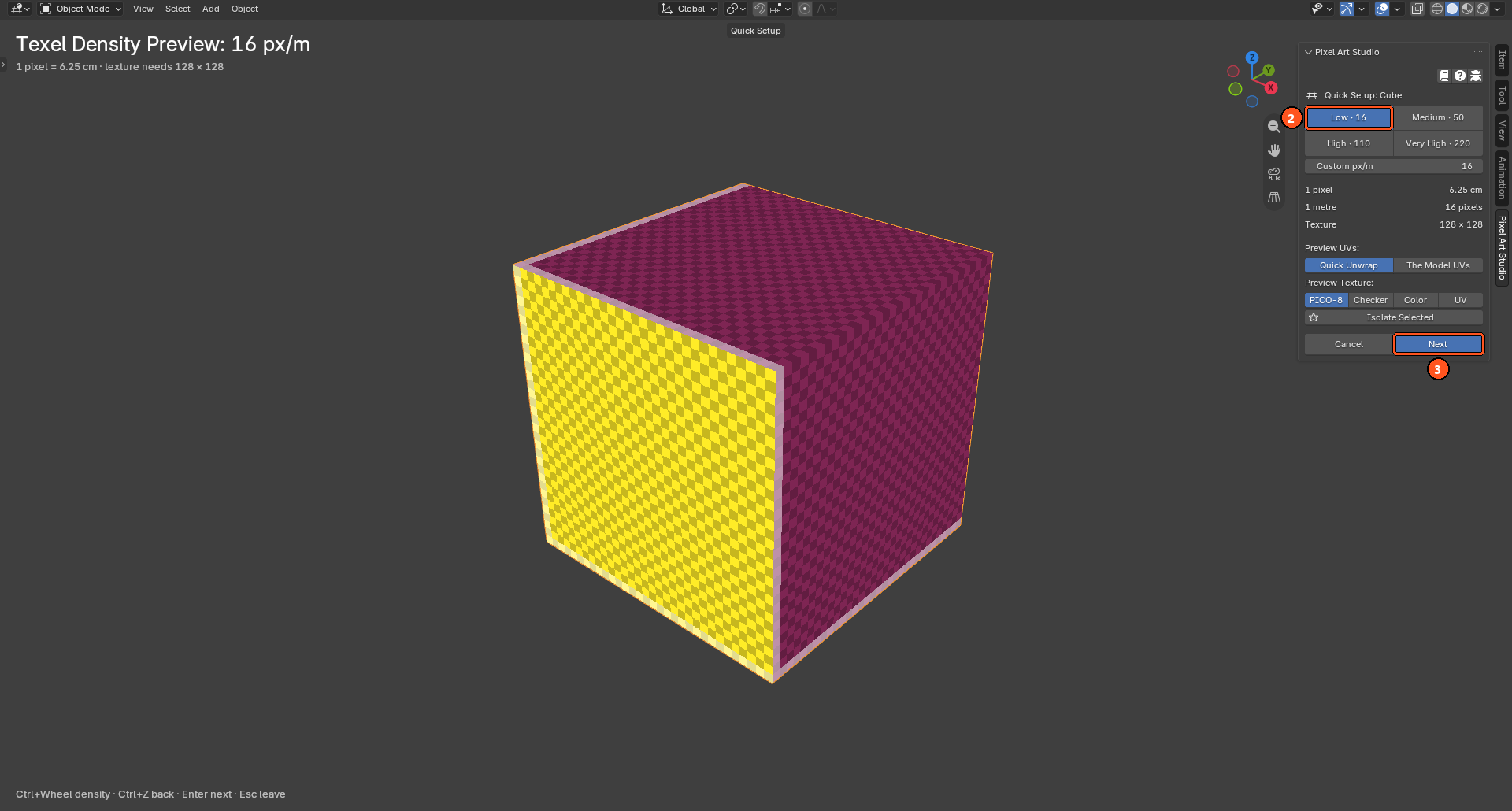Click the Pixel Art Studio panel drag handle

tap(1478, 52)
